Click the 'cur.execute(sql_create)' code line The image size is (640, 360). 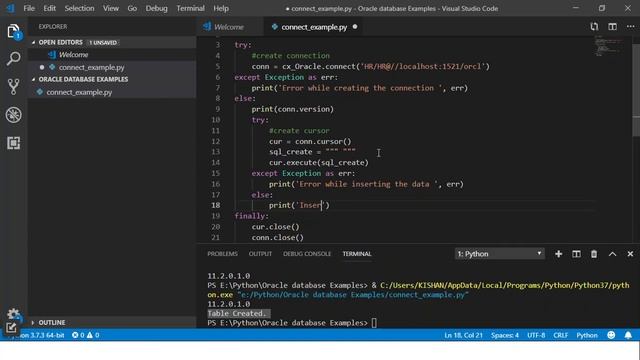(x=319, y=162)
